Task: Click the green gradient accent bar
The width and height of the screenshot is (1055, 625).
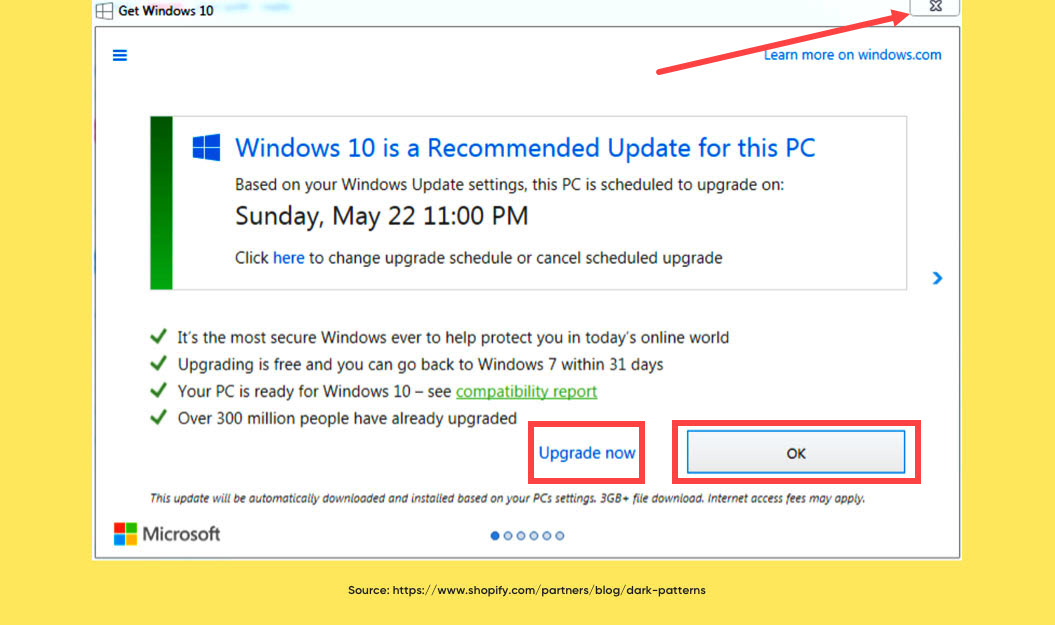Action: pyautogui.click(x=160, y=202)
